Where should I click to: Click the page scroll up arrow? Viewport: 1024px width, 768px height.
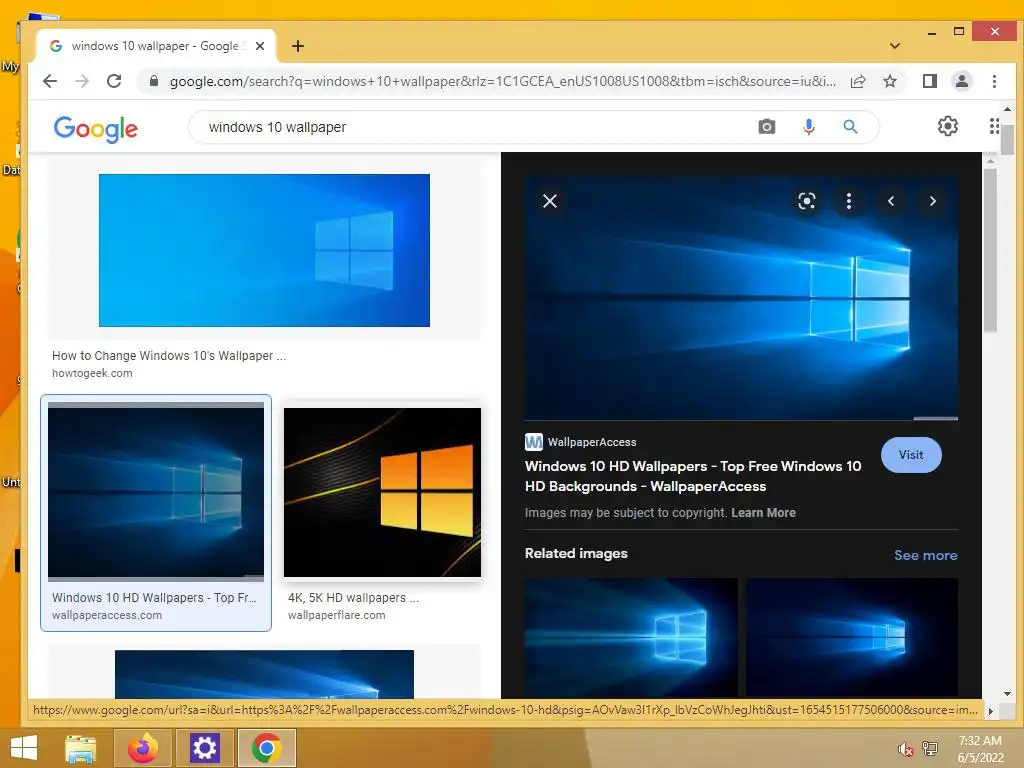1007,109
